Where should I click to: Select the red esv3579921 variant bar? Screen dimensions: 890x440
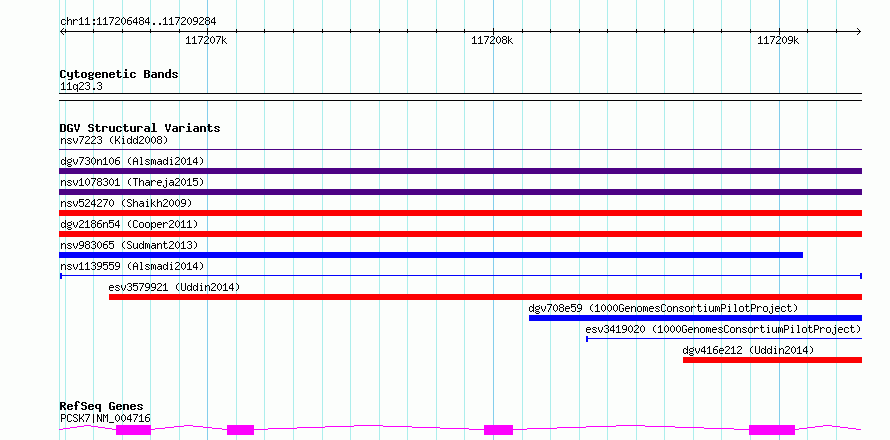point(485,297)
